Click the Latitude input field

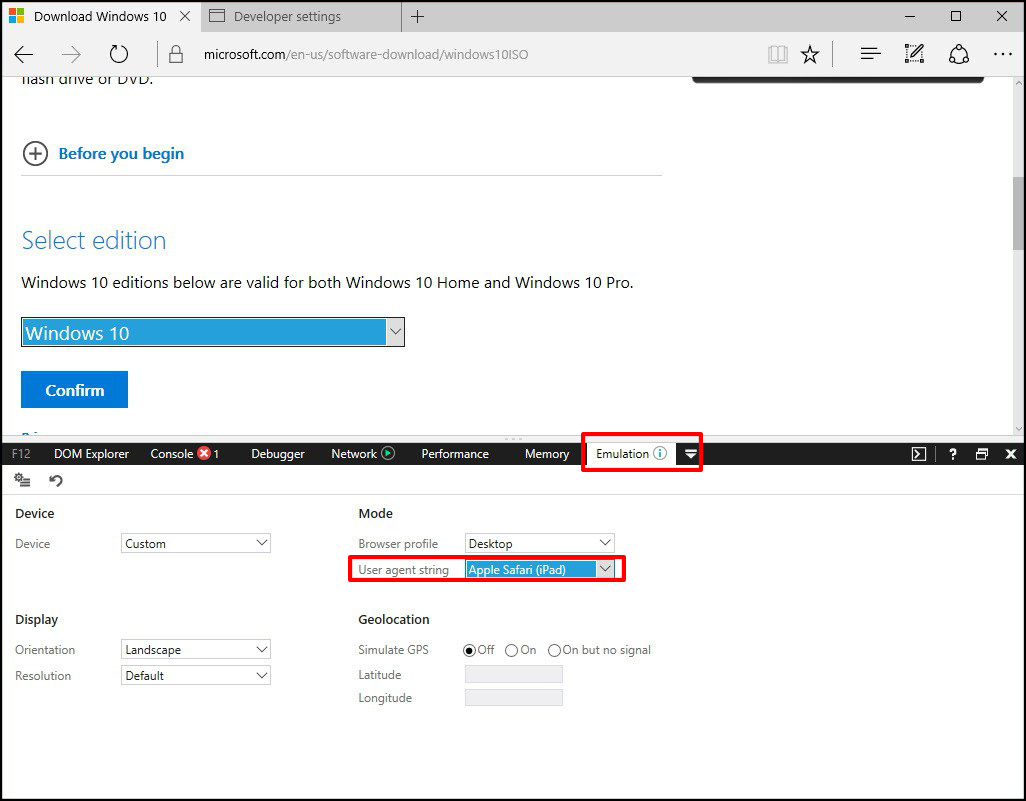514,674
